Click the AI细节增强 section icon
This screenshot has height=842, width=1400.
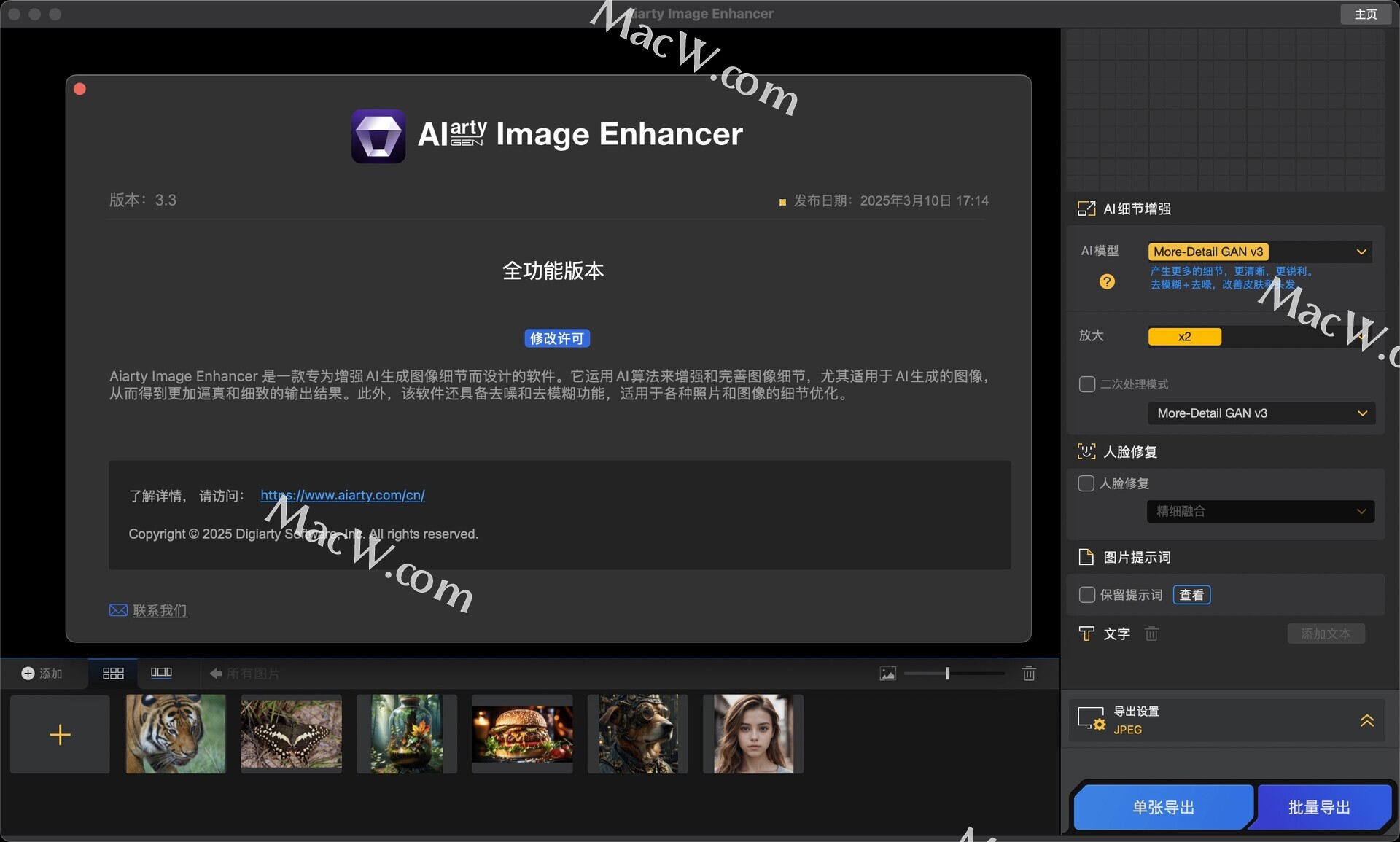(x=1086, y=209)
